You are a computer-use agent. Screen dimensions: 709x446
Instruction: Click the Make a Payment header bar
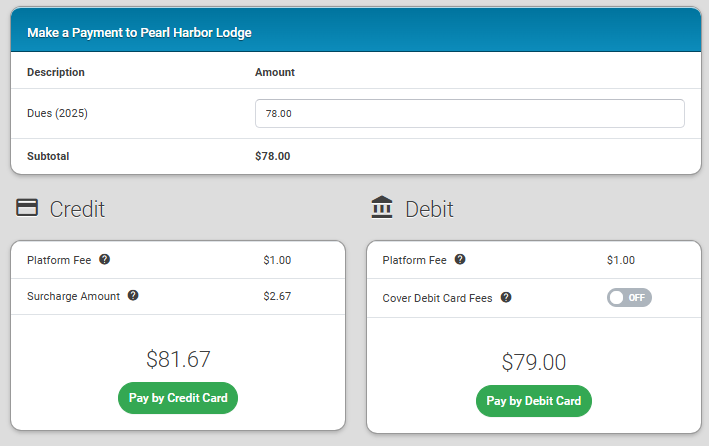(x=354, y=32)
